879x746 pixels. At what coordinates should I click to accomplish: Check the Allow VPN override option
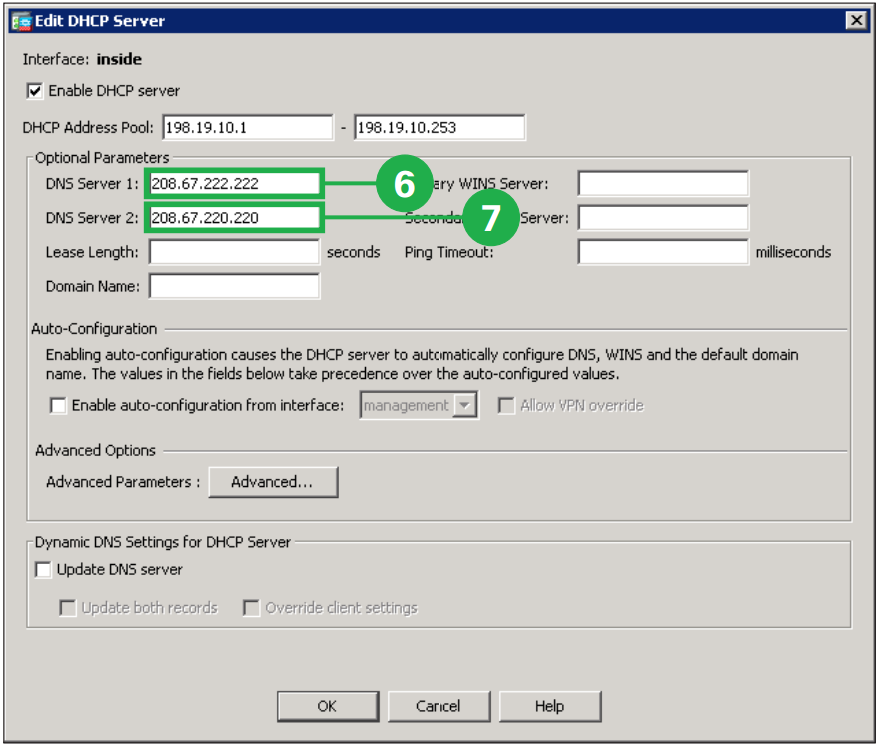pyautogui.click(x=506, y=406)
